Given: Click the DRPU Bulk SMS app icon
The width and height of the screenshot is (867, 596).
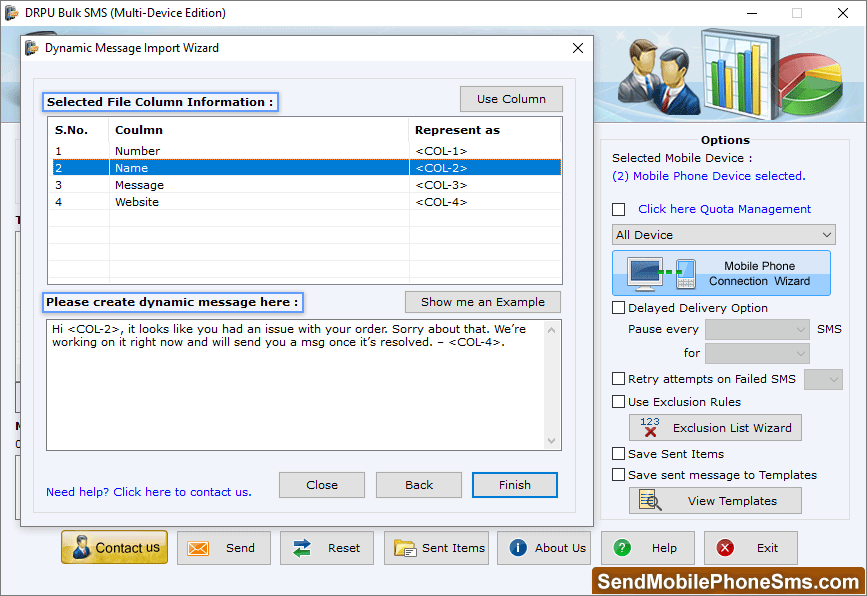Looking at the screenshot, I should pos(12,12).
